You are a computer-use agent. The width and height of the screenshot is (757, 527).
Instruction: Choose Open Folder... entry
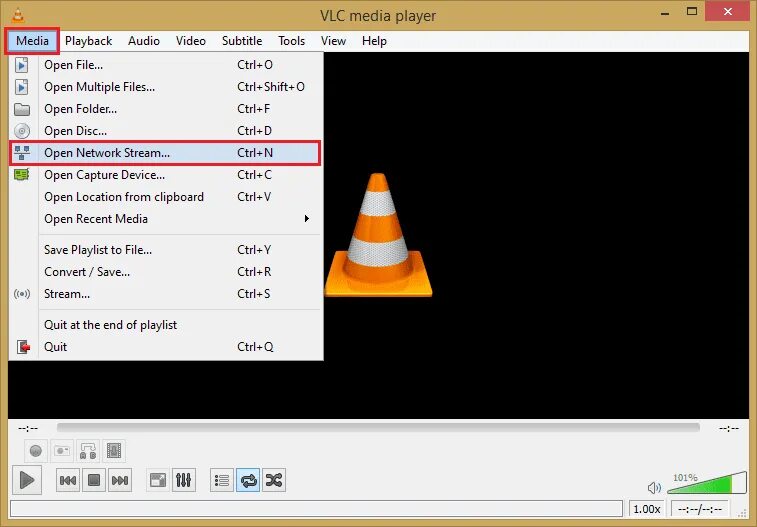[x=166, y=109]
